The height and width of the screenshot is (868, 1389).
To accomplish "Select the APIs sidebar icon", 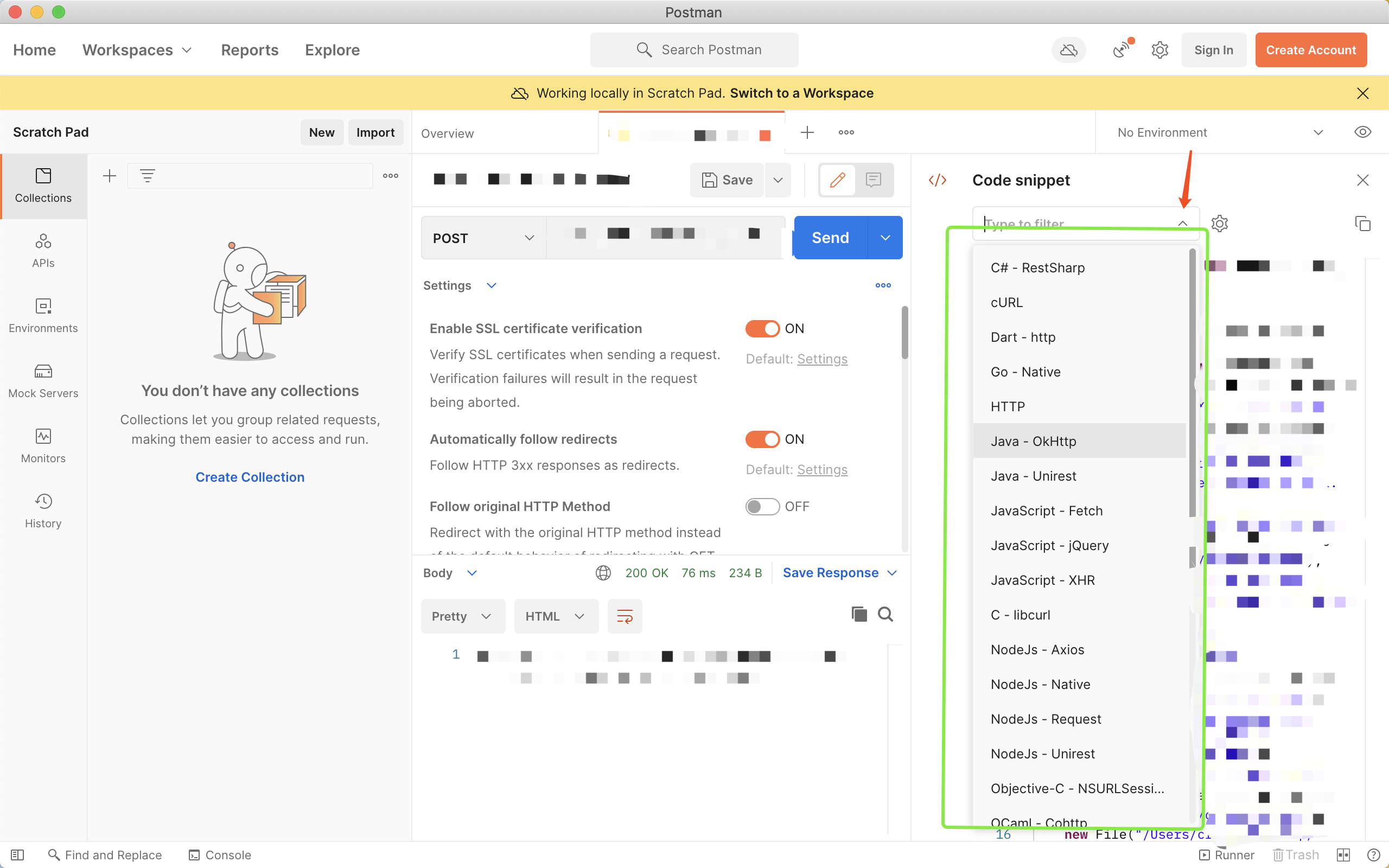I will [x=43, y=250].
